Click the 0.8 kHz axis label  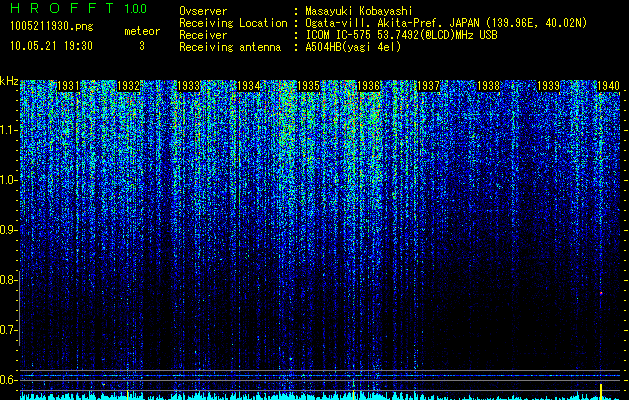tap(7, 280)
